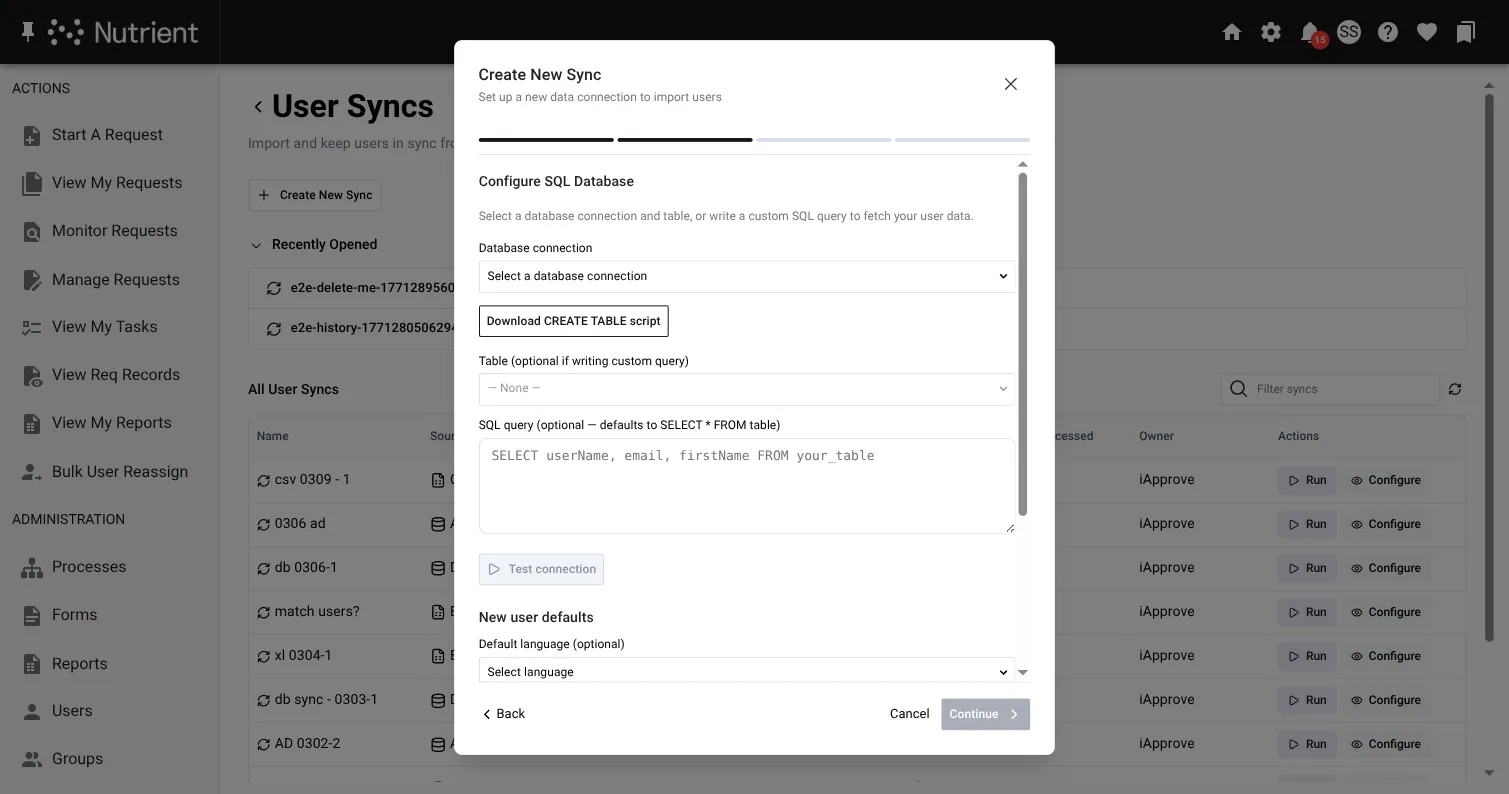Open Start A Request in sidebar

[107, 135]
